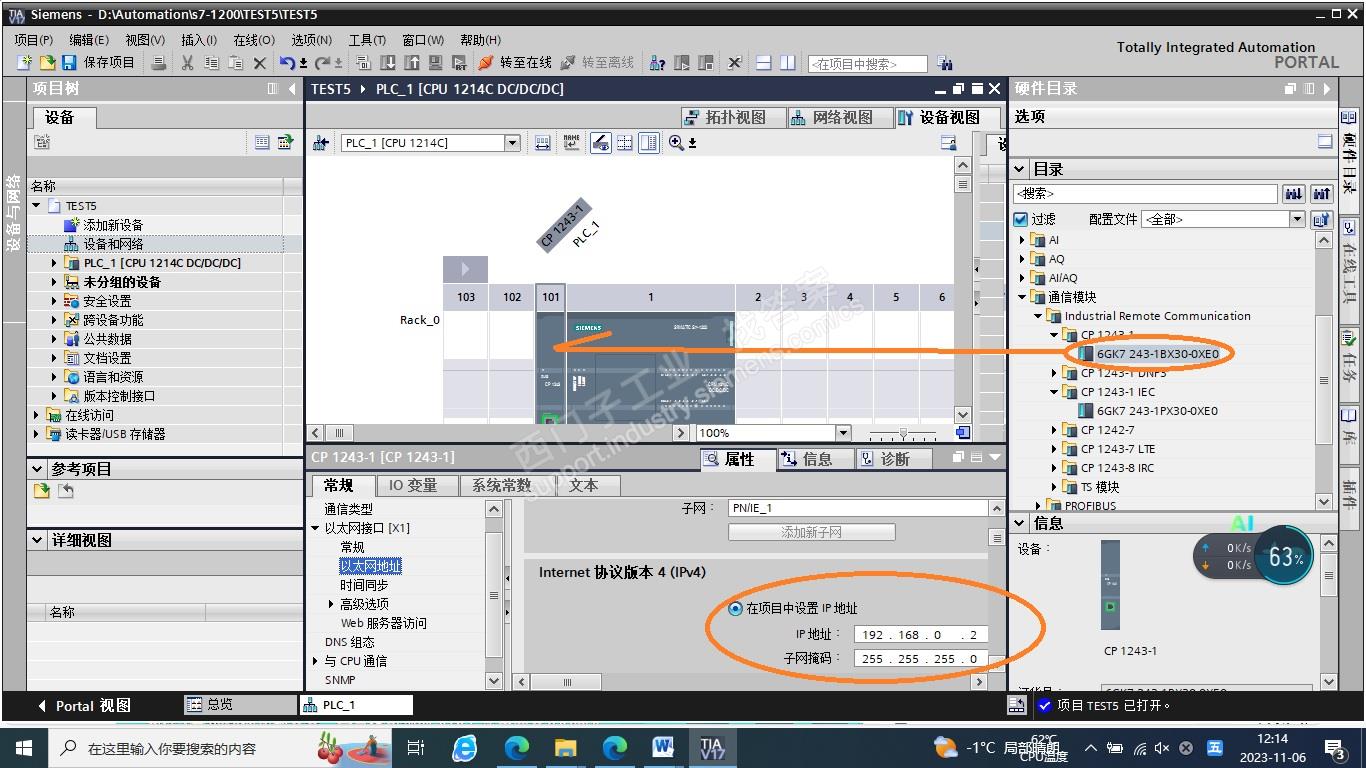Collapse the TEST5 project tree node
This screenshot has height=768, width=1366.
pyautogui.click(x=37, y=206)
